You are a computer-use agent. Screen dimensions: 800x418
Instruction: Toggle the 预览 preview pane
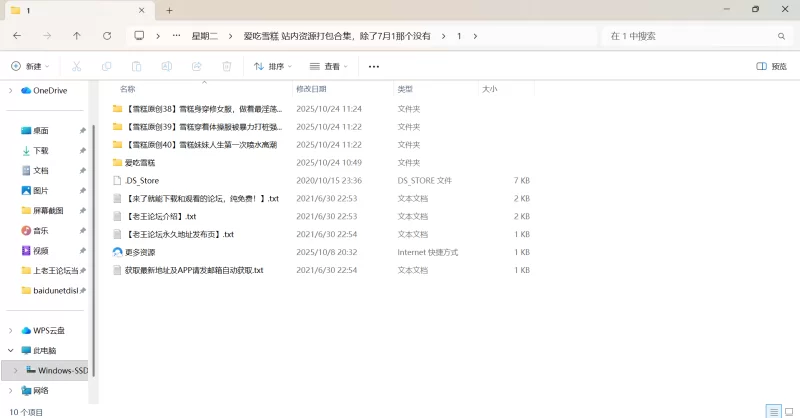tap(771, 66)
